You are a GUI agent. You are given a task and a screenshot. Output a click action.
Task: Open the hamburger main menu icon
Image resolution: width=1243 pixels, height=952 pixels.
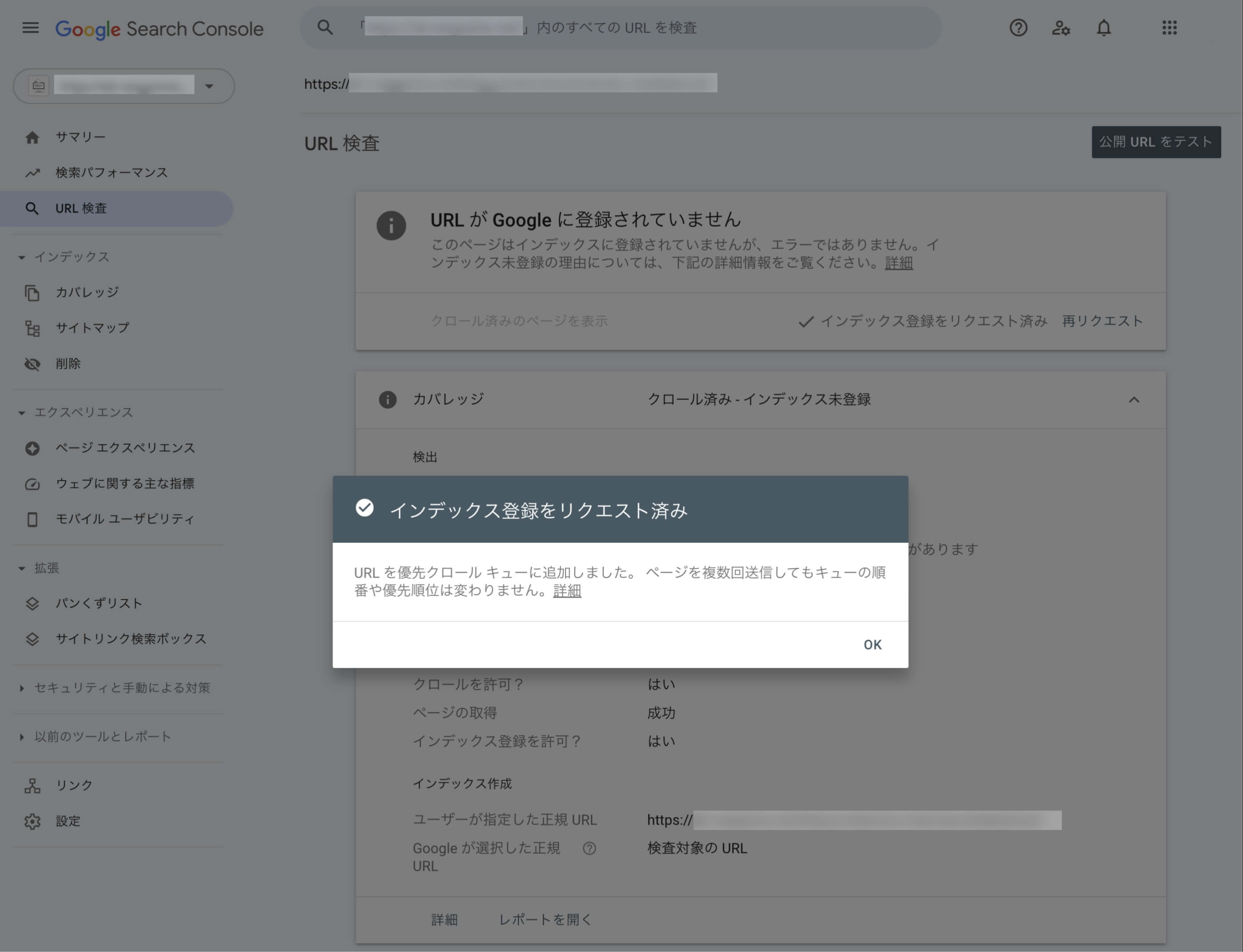31,28
